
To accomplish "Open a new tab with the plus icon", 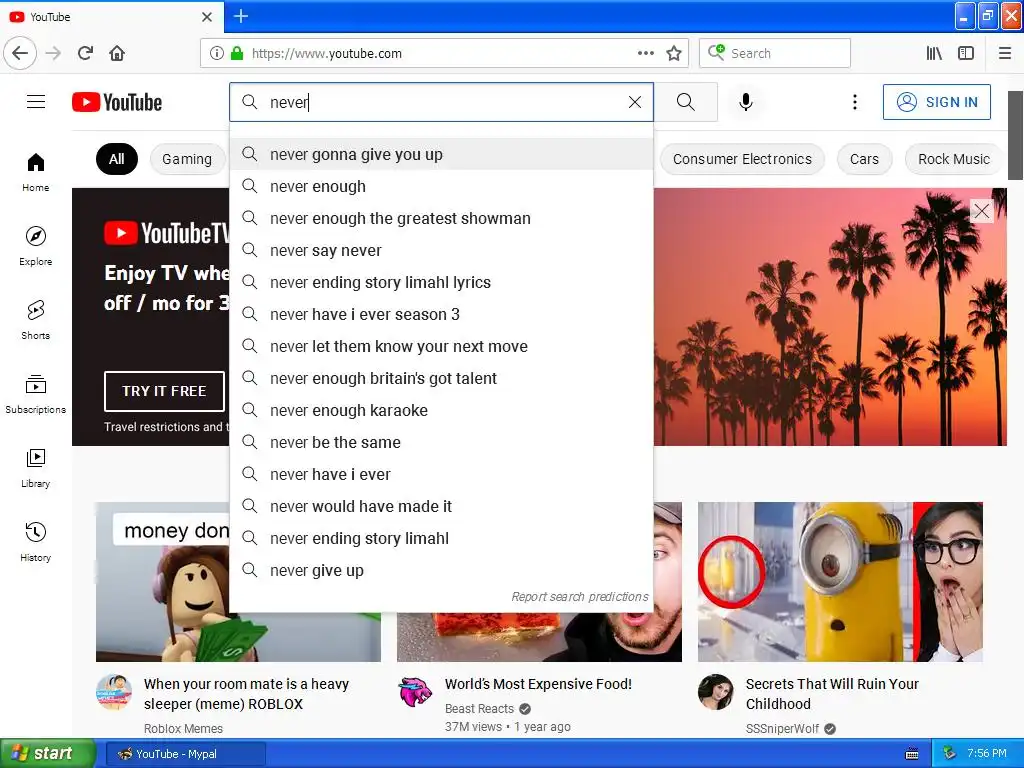I will 241,16.
